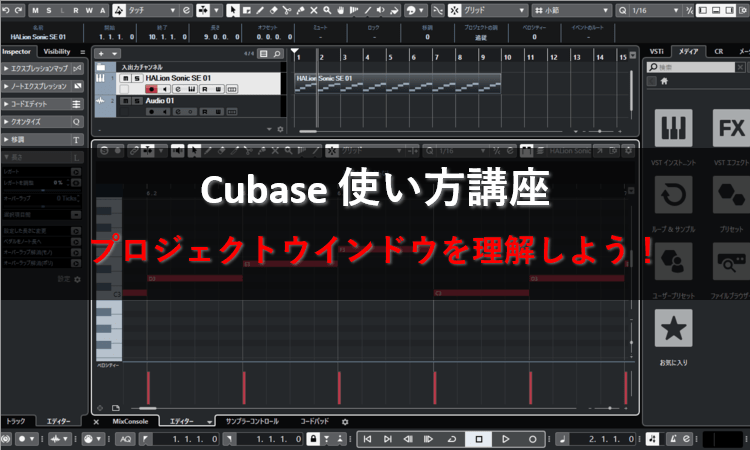This screenshot has width=750, height=450.
Task: Click the horizontal zoom slider under the timeline
Action: [x=600, y=130]
